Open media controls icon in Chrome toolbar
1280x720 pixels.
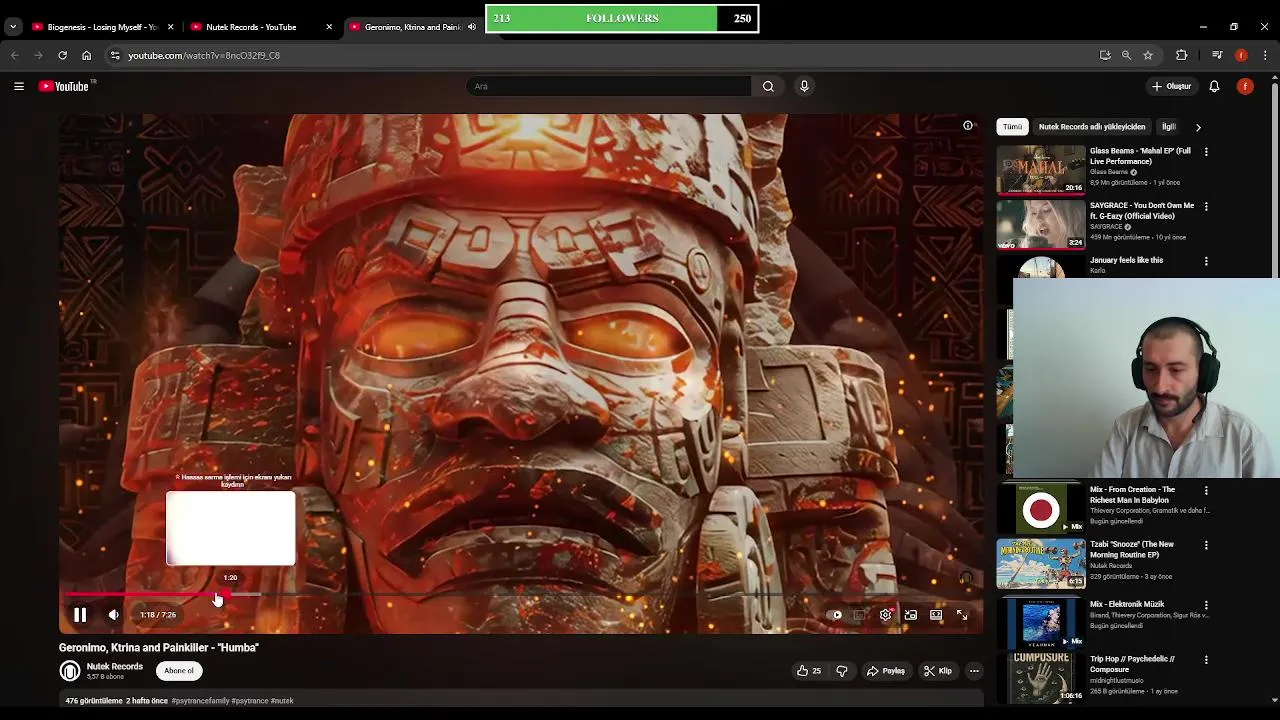[x=1217, y=55]
